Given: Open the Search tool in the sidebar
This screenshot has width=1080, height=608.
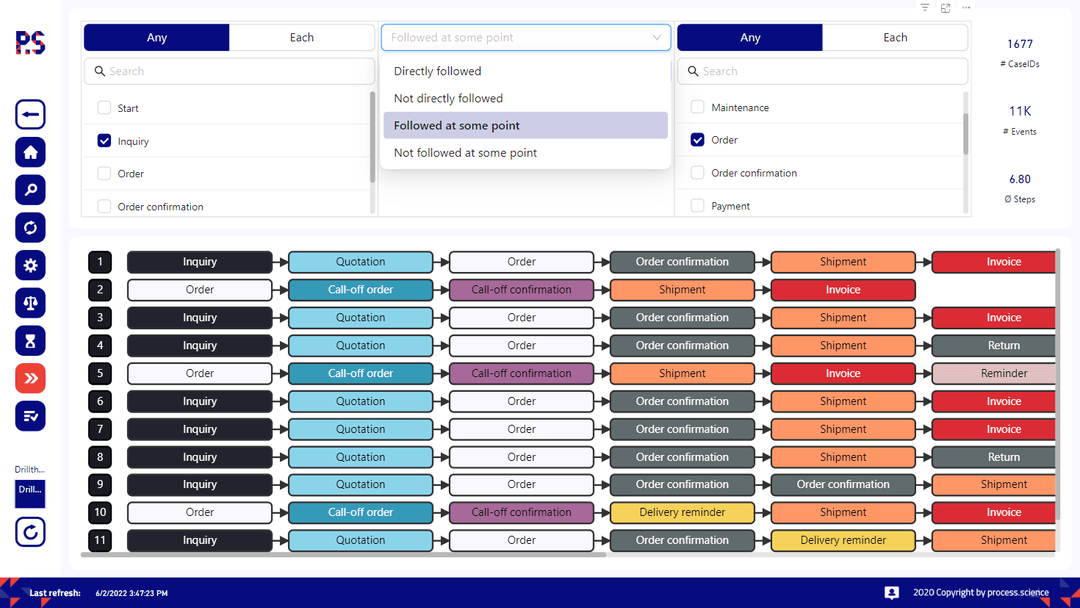Looking at the screenshot, I should pyautogui.click(x=30, y=189).
